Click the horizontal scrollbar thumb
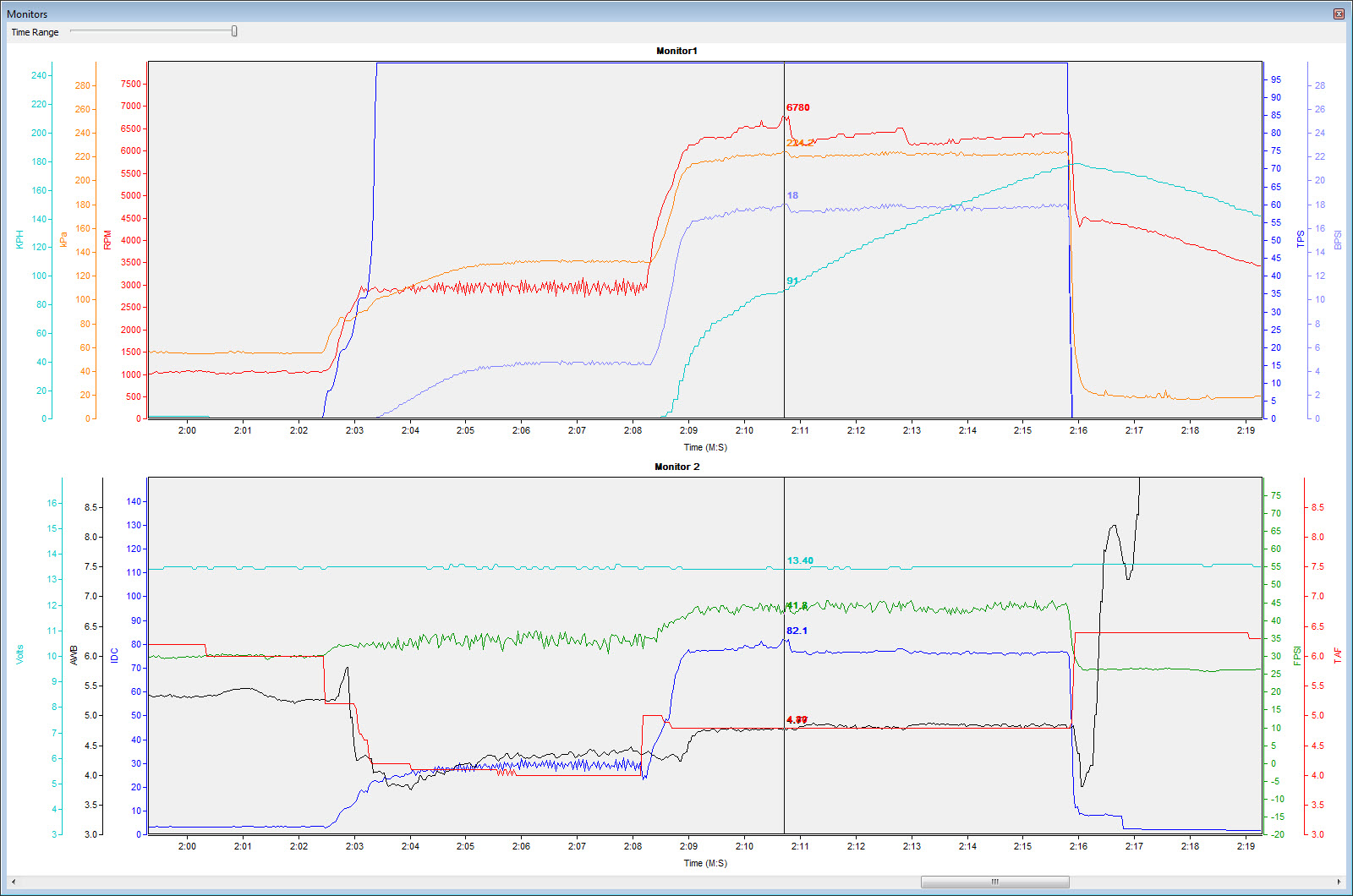Image resolution: width=1353 pixels, height=896 pixels. (x=994, y=882)
